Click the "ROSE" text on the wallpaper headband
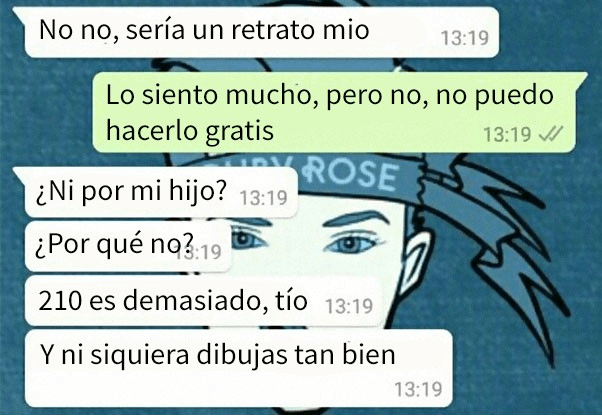Screen dimensions: 602x416 click(x=351, y=176)
